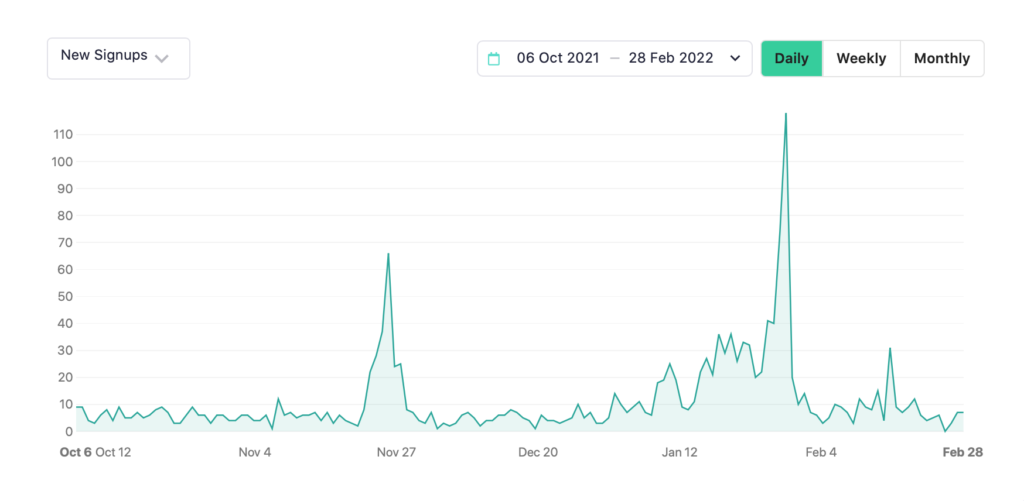Switch to Monthly granularity
The width and height of the screenshot is (1024, 501).
[x=941, y=59]
